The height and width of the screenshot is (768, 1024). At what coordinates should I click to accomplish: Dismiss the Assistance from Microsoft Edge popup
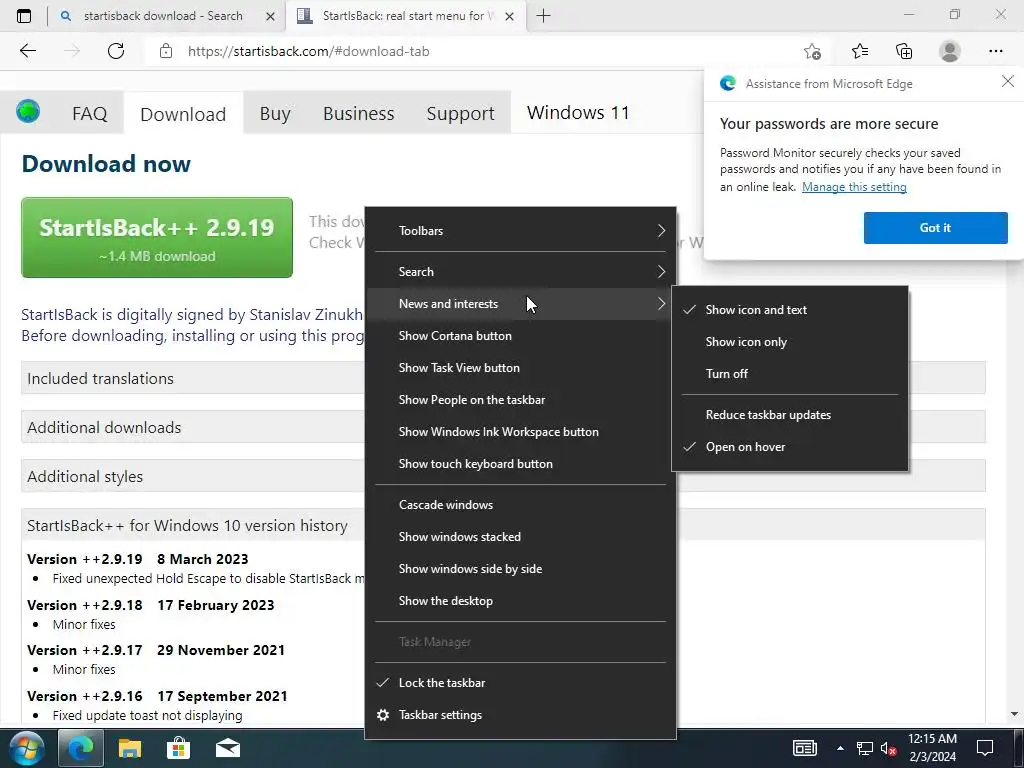coord(1008,81)
